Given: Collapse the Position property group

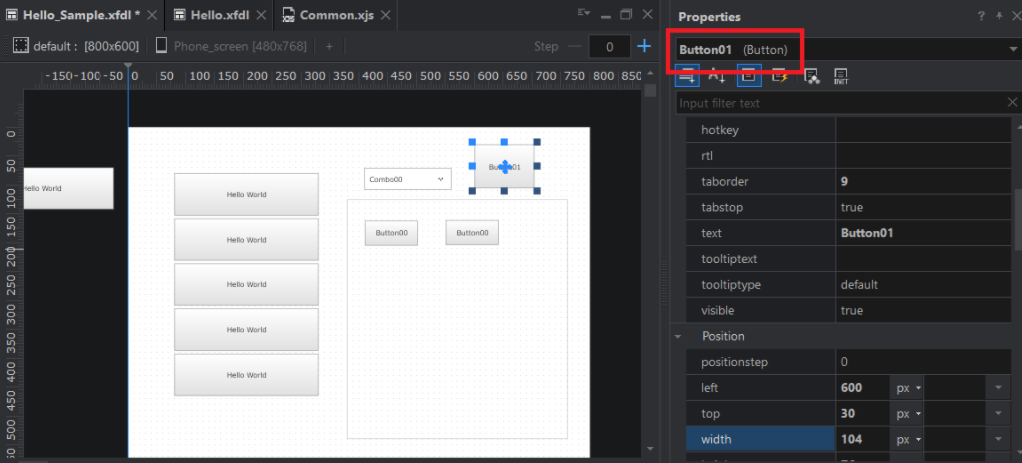Looking at the screenshot, I should point(679,337).
